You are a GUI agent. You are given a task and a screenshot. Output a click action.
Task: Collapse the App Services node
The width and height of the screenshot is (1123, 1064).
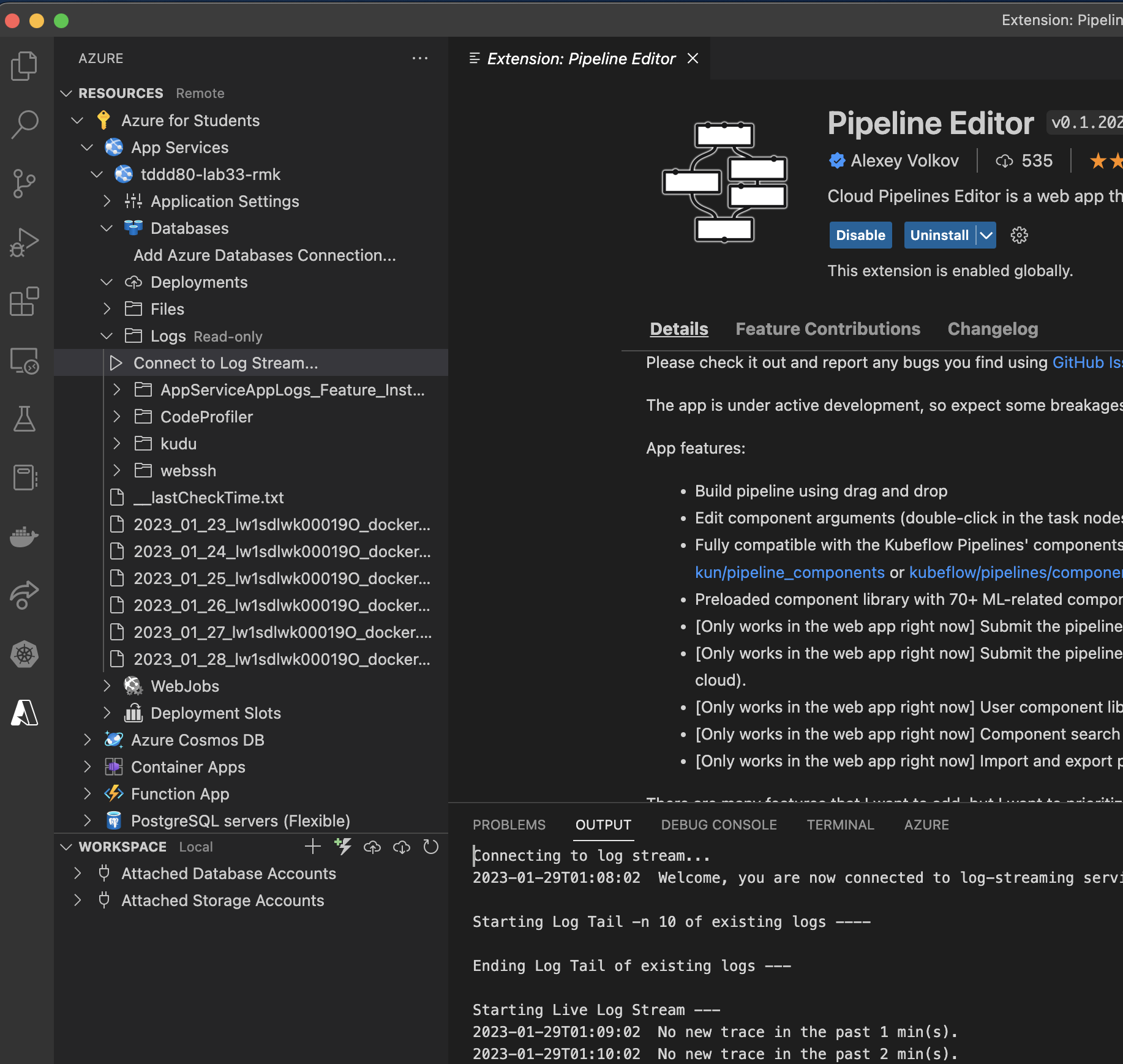click(87, 148)
